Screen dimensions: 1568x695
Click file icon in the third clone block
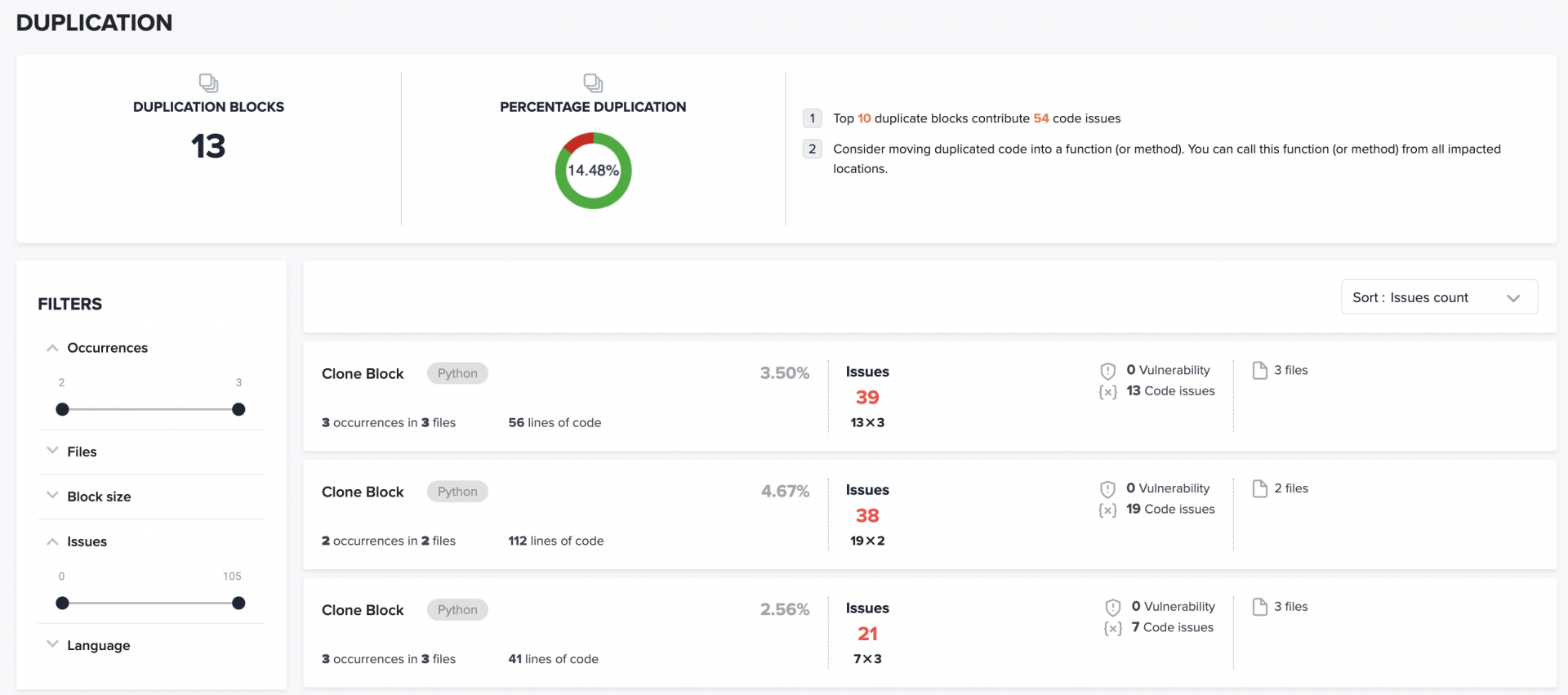[x=1260, y=607]
